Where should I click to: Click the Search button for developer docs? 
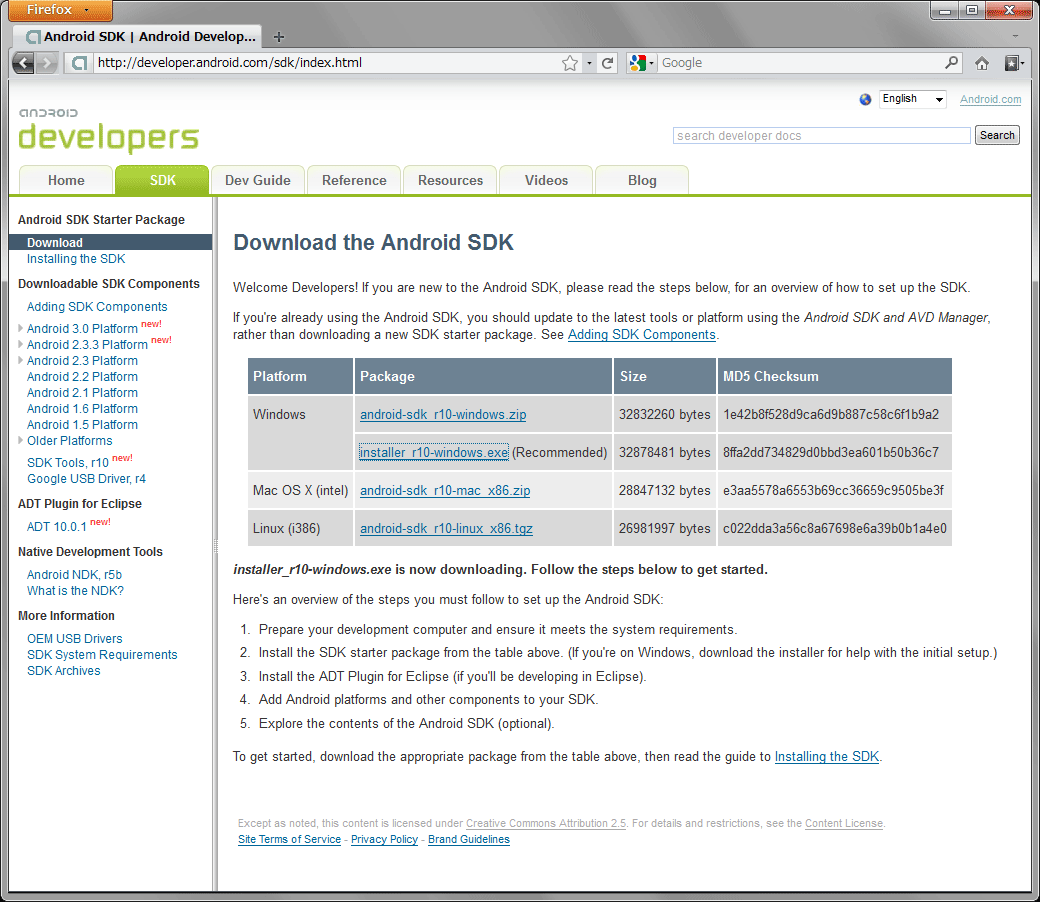[x=997, y=135]
